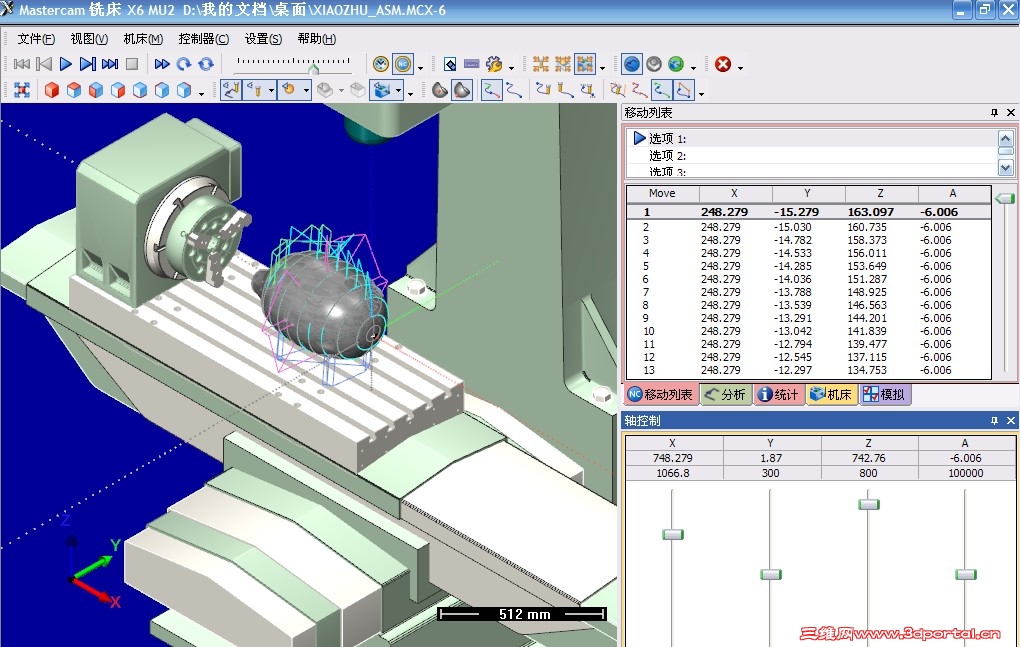Play the machine simulation
Image resolution: width=1020 pixels, height=647 pixels.
(66, 64)
